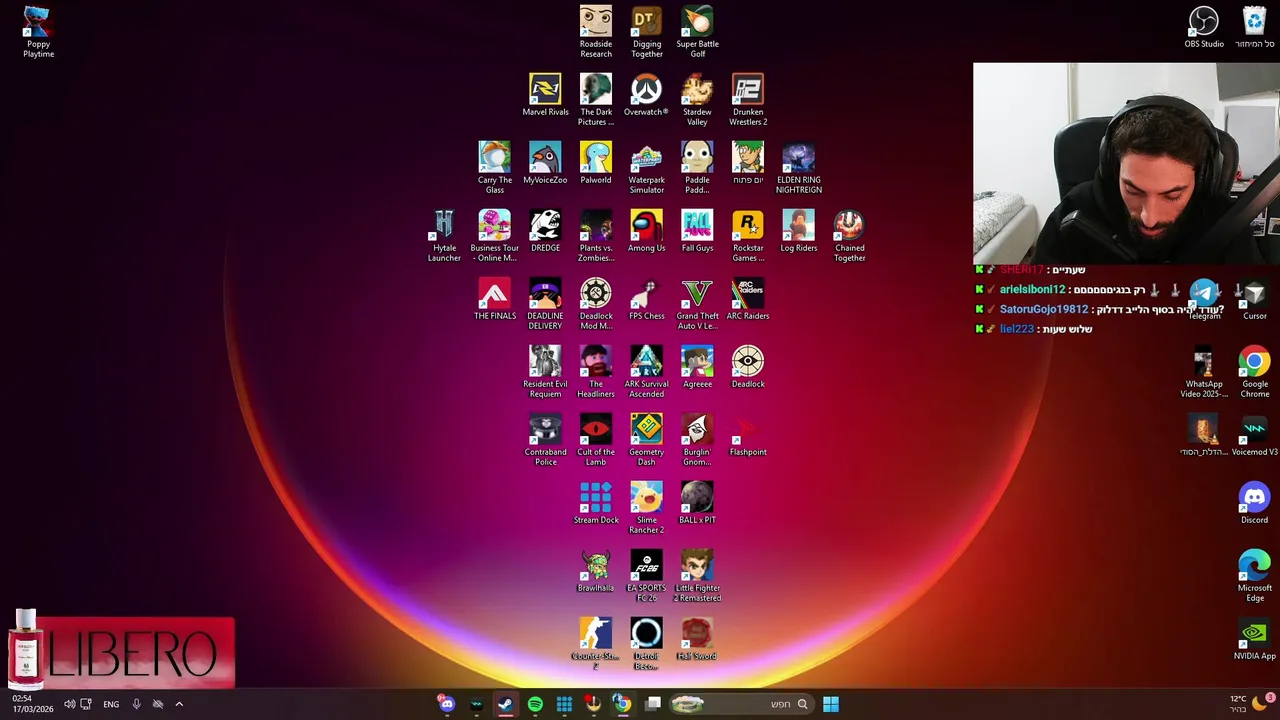Viewport: 1280px width, 720px height.
Task: Click the Windows Start button
Action: pos(830,704)
